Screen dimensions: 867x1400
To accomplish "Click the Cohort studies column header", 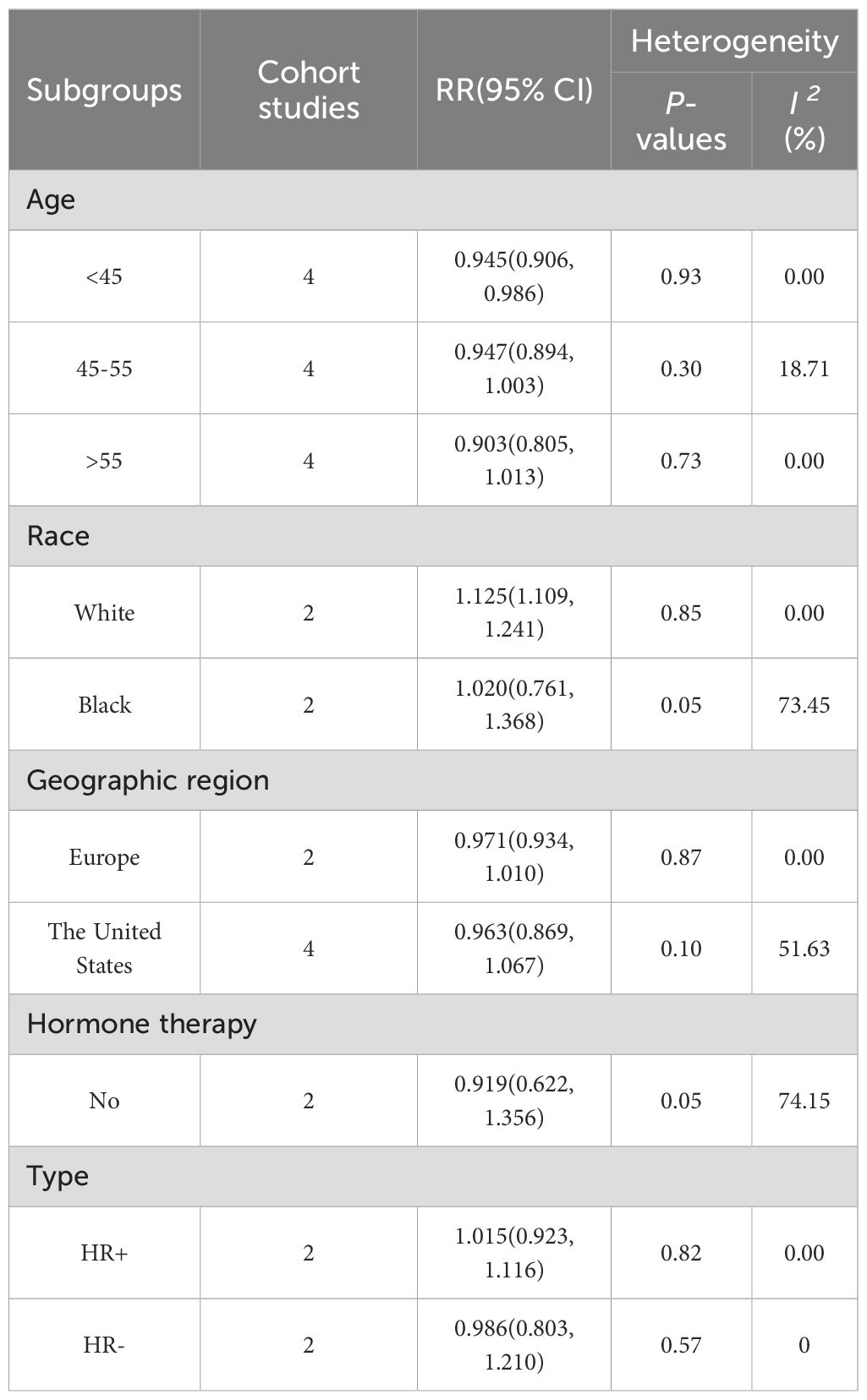I will click(308, 90).
